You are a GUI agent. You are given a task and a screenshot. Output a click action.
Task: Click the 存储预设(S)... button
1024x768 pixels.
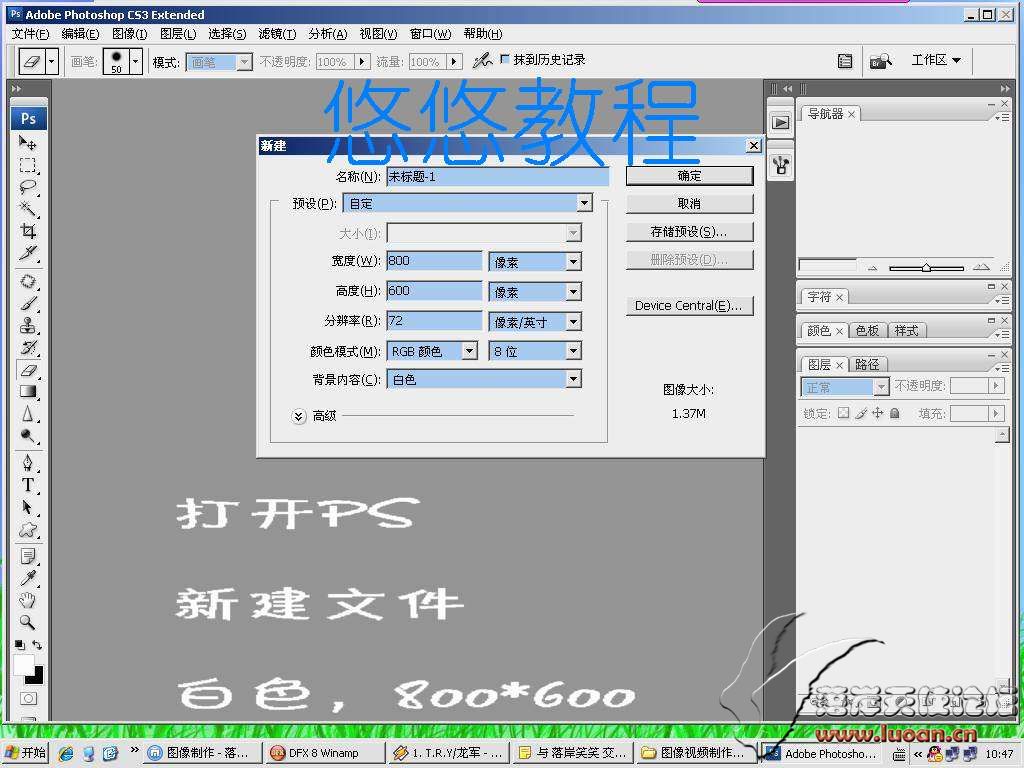[x=690, y=232]
